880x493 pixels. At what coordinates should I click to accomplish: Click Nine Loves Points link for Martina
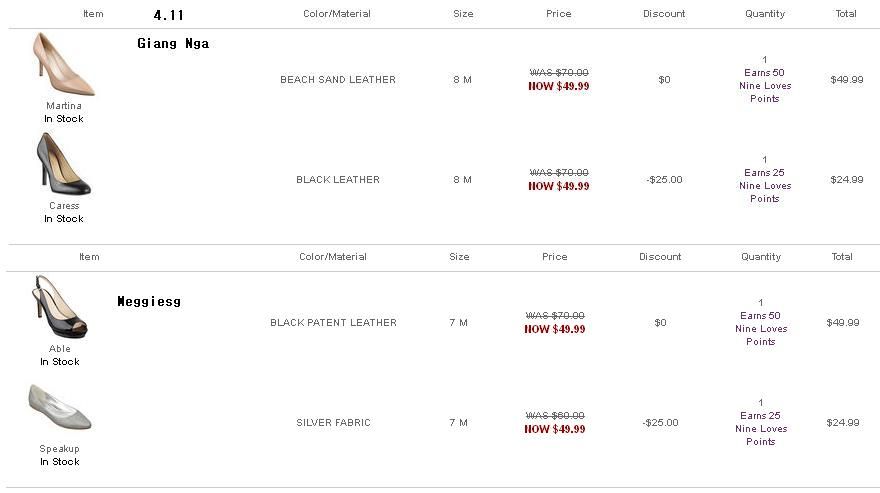[765, 92]
